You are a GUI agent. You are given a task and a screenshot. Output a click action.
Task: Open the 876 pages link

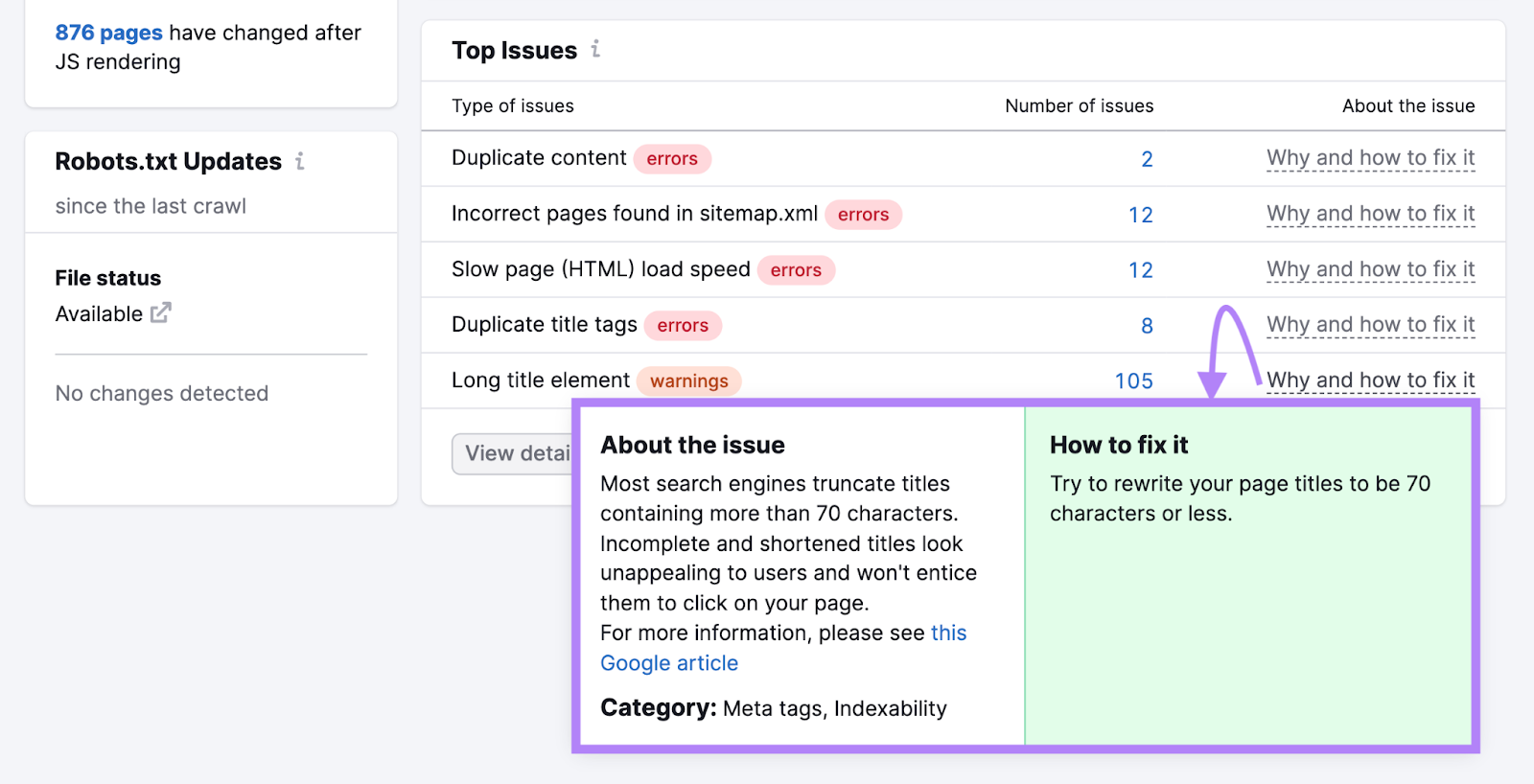pyautogui.click(x=108, y=33)
